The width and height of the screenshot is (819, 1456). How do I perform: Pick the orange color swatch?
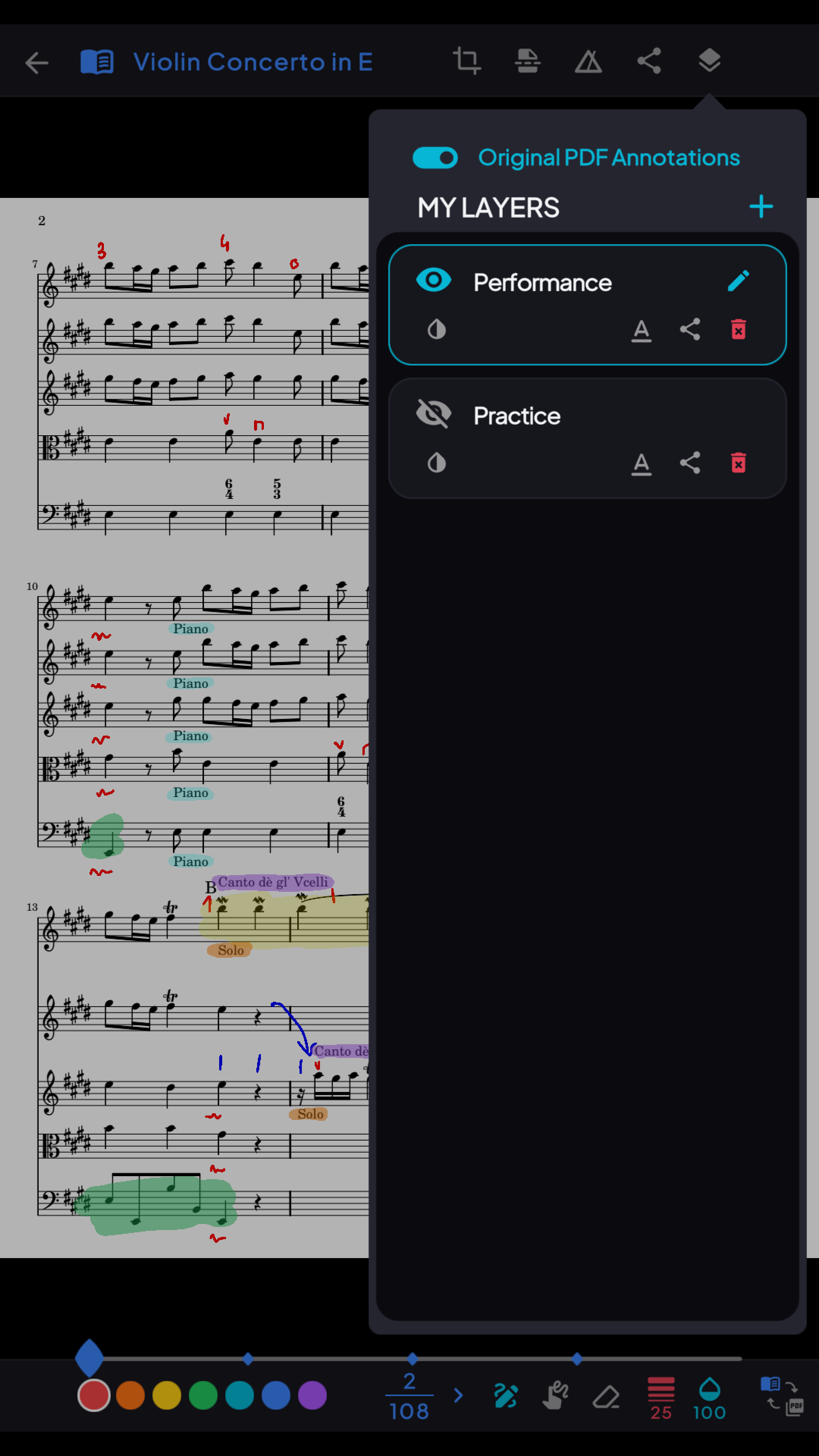(x=130, y=1395)
